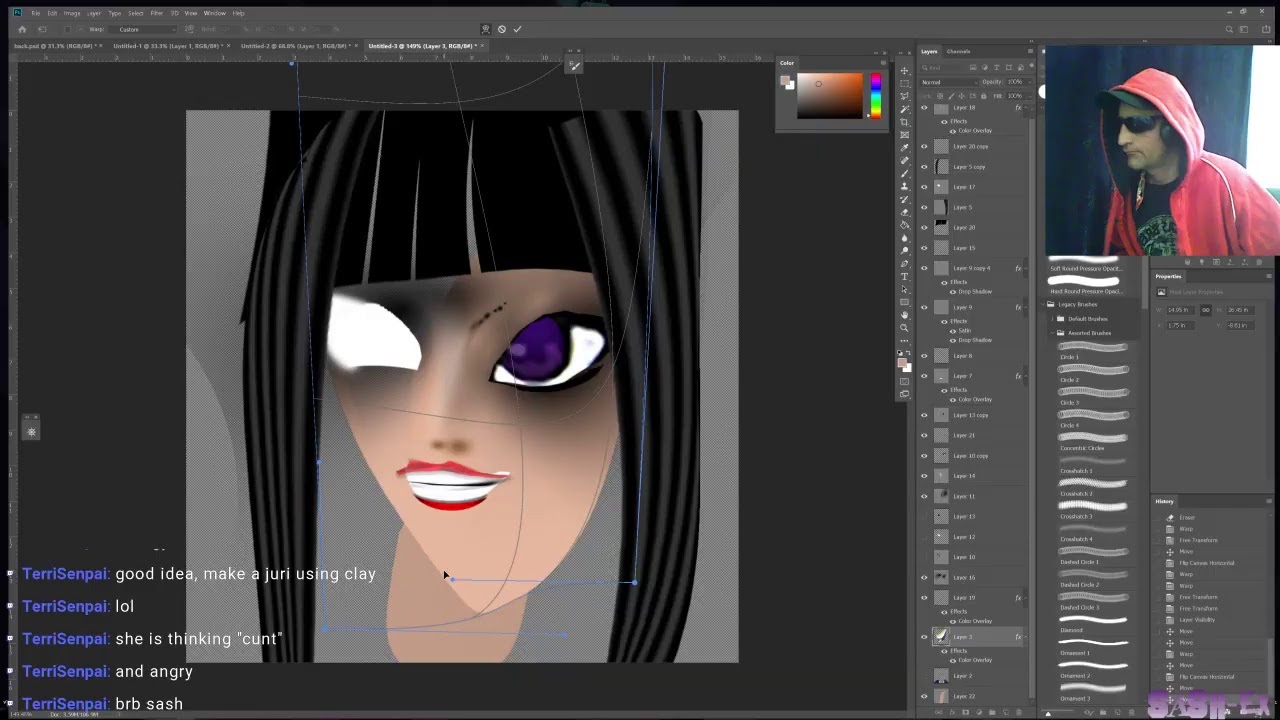1280x720 pixels.
Task: Select the Type tool
Action: click(905, 276)
